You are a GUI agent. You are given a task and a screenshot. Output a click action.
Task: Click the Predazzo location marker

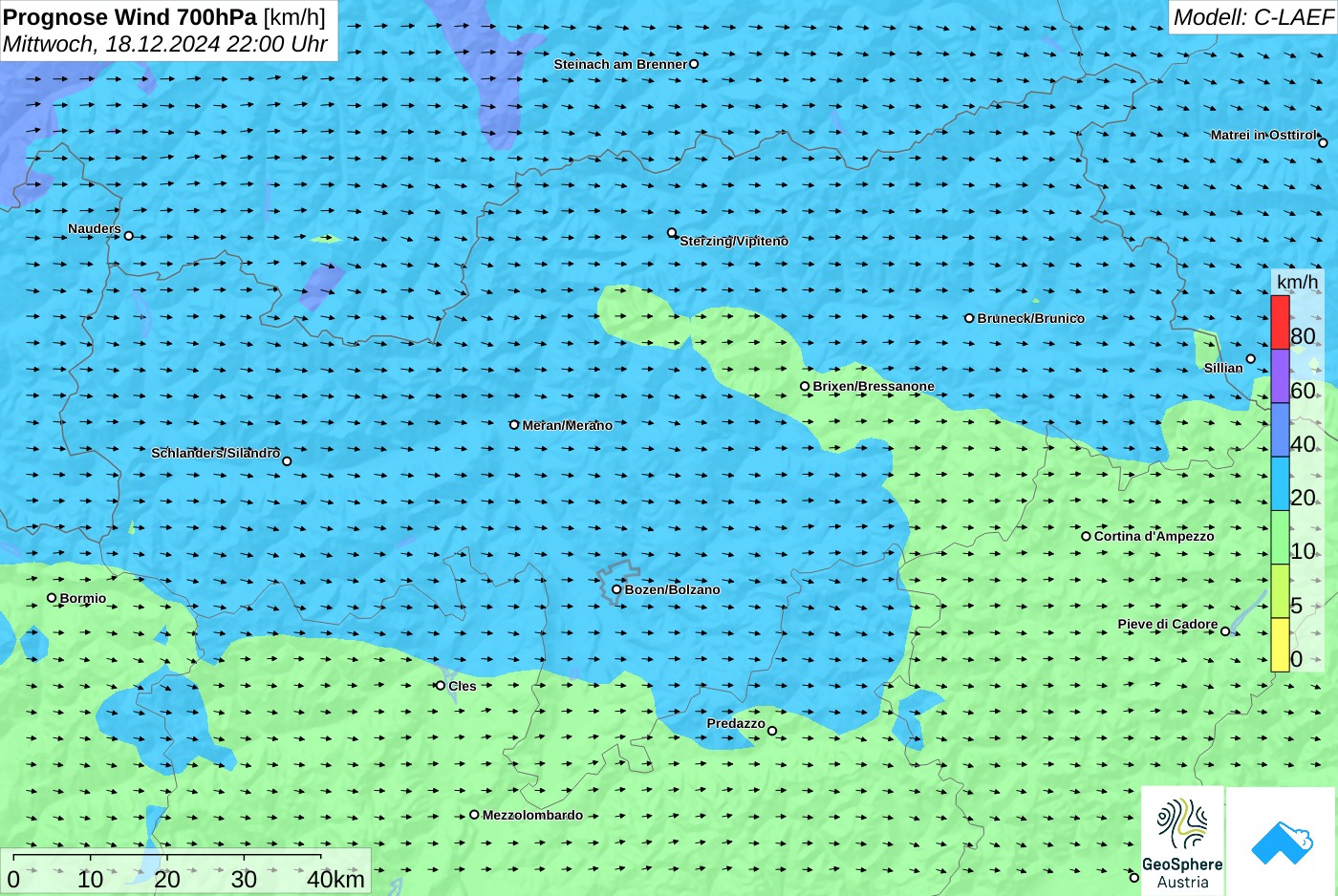point(772,732)
